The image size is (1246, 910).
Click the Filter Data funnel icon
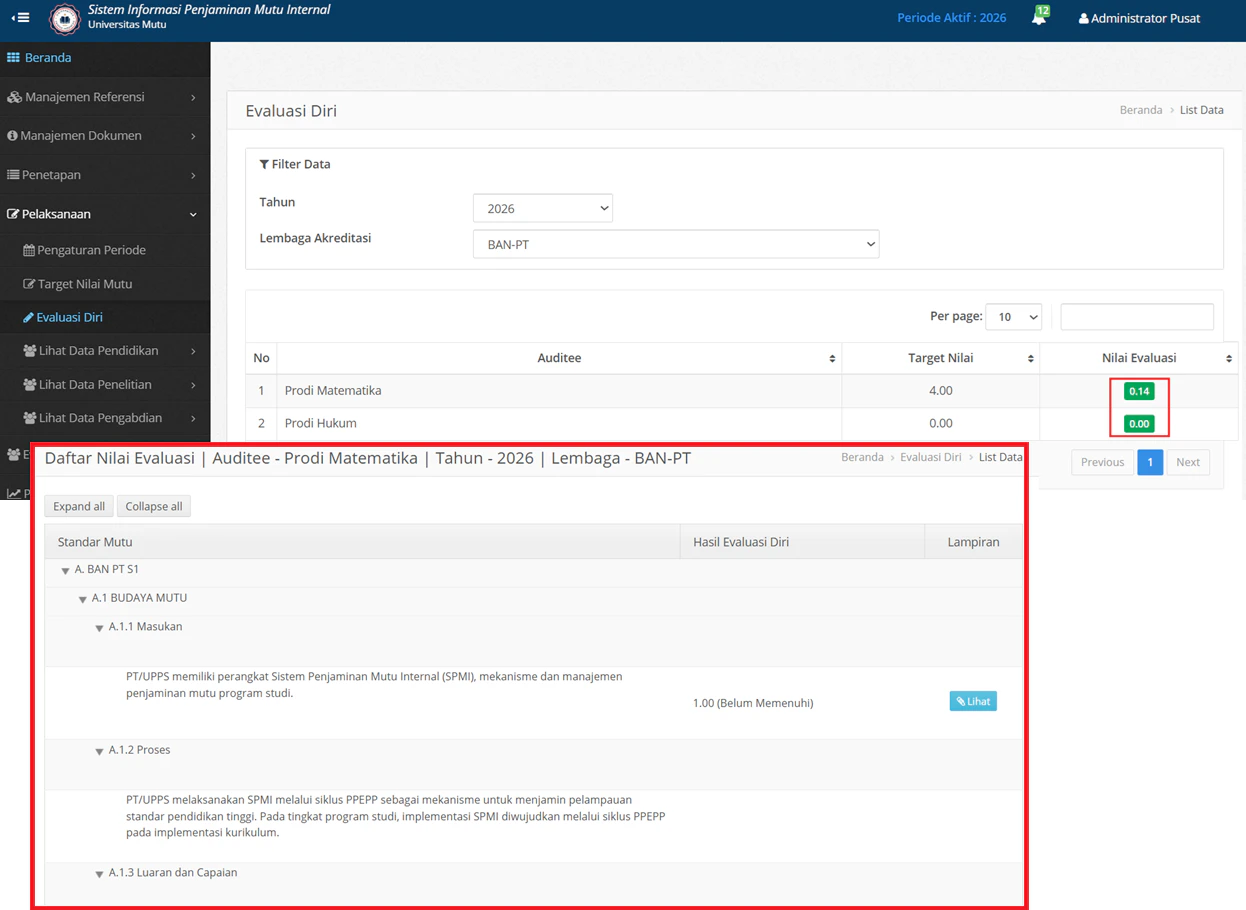point(264,163)
